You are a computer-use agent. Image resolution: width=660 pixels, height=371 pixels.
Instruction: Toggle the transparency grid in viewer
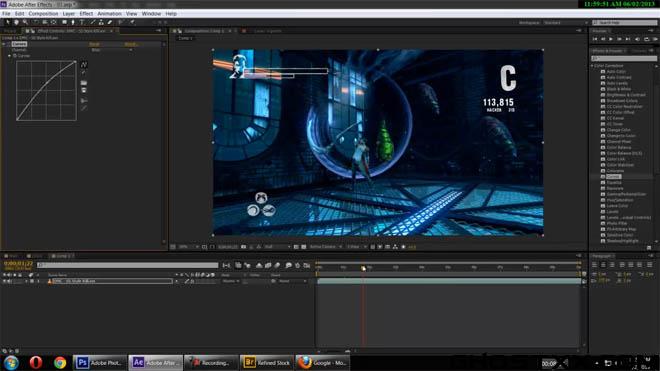point(303,247)
